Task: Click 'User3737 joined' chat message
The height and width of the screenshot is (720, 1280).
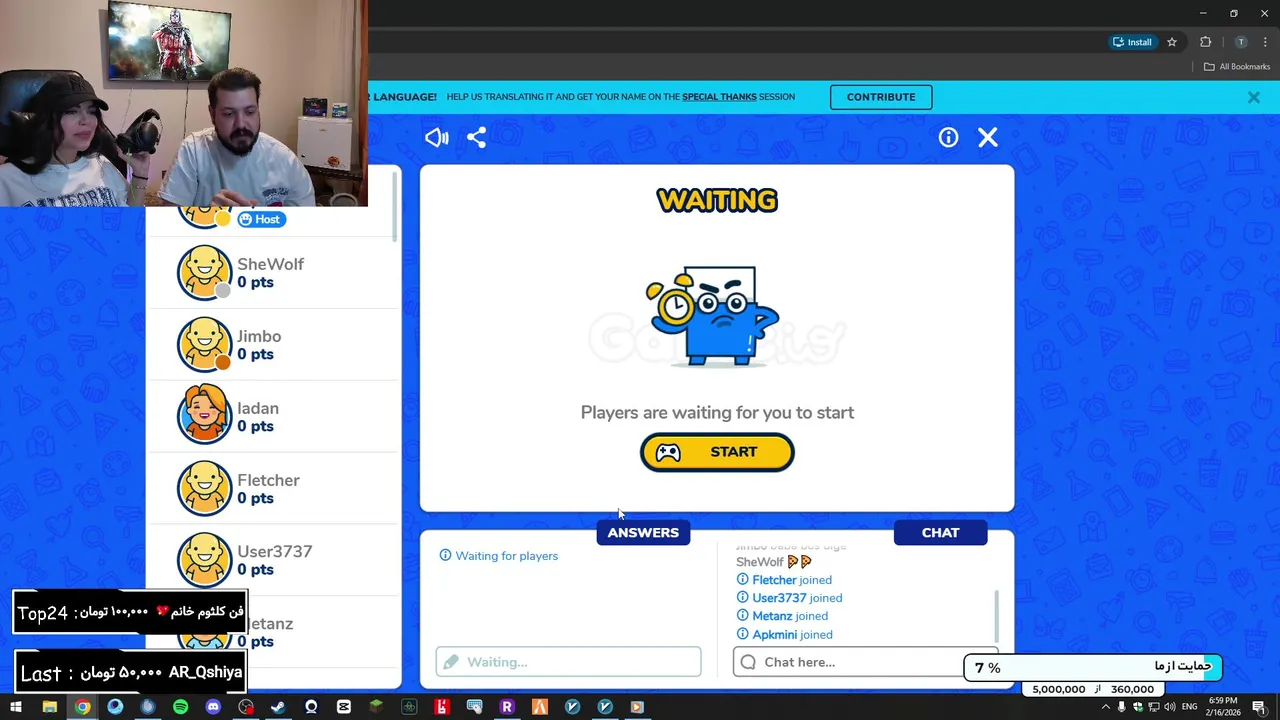Action: (789, 598)
